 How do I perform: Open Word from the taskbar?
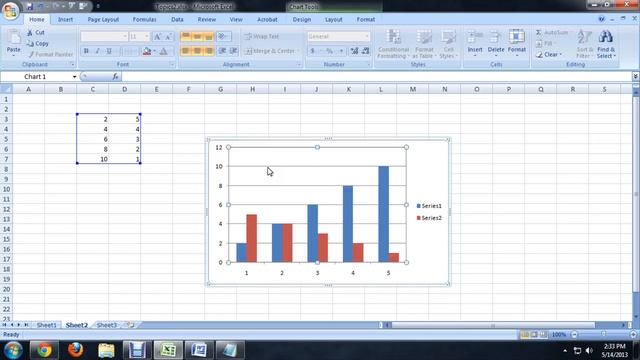(x=198, y=350)
